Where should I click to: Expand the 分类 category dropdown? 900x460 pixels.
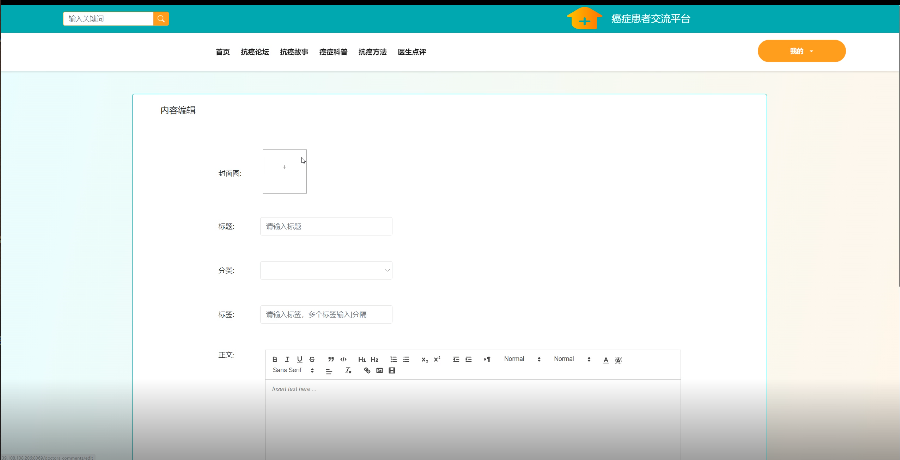pos(326,270)
